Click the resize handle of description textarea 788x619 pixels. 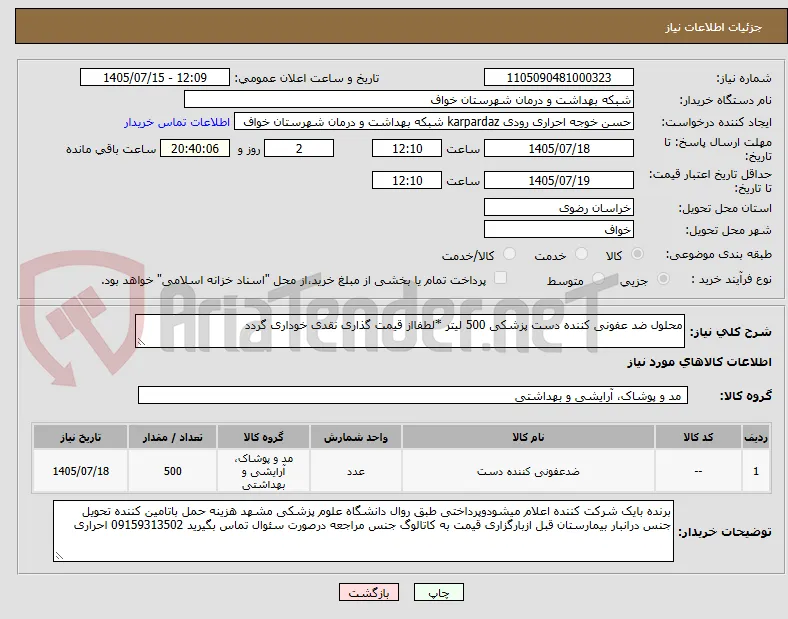tap(141, 342)
